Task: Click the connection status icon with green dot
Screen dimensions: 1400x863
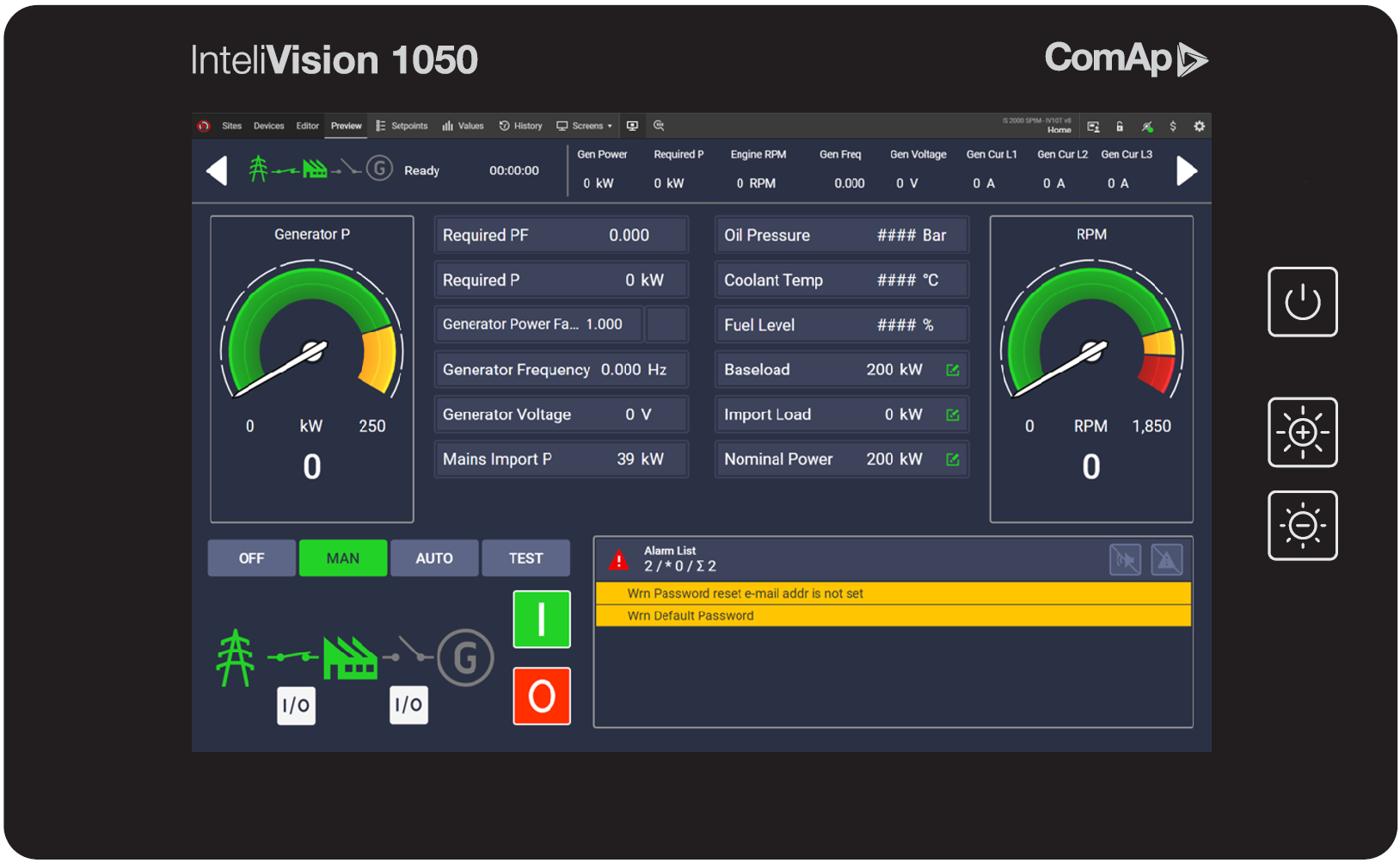Action: click(1147, 126)
